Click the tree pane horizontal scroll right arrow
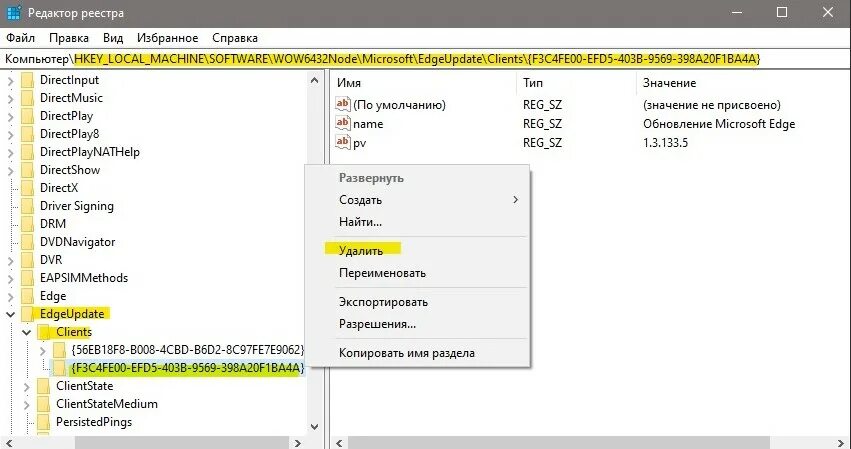Image resolution: width=851 pixels, height=449 pixels. (x=297, y=443)
